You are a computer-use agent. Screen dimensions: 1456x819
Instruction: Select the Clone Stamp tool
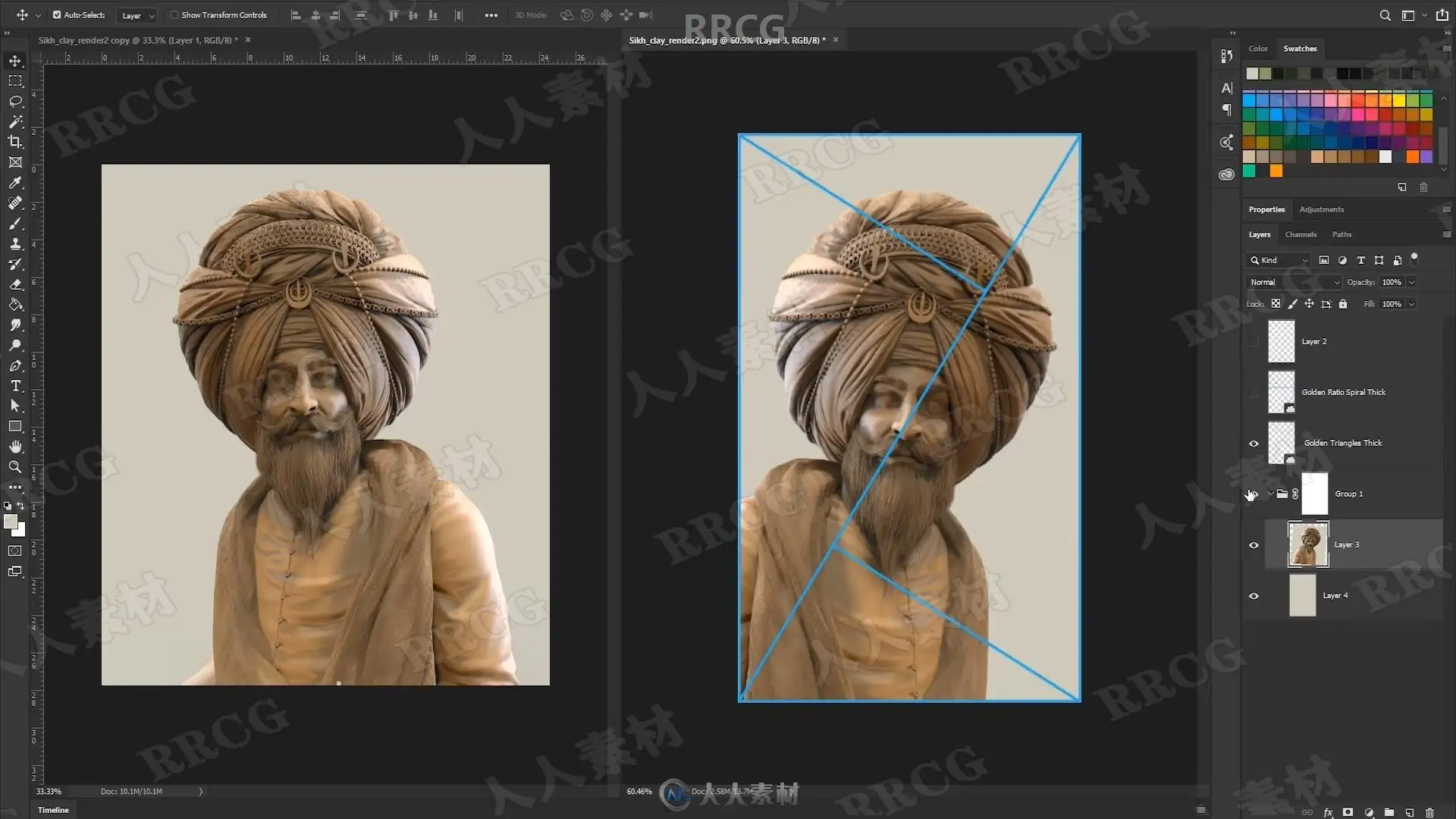coord(15,244)
